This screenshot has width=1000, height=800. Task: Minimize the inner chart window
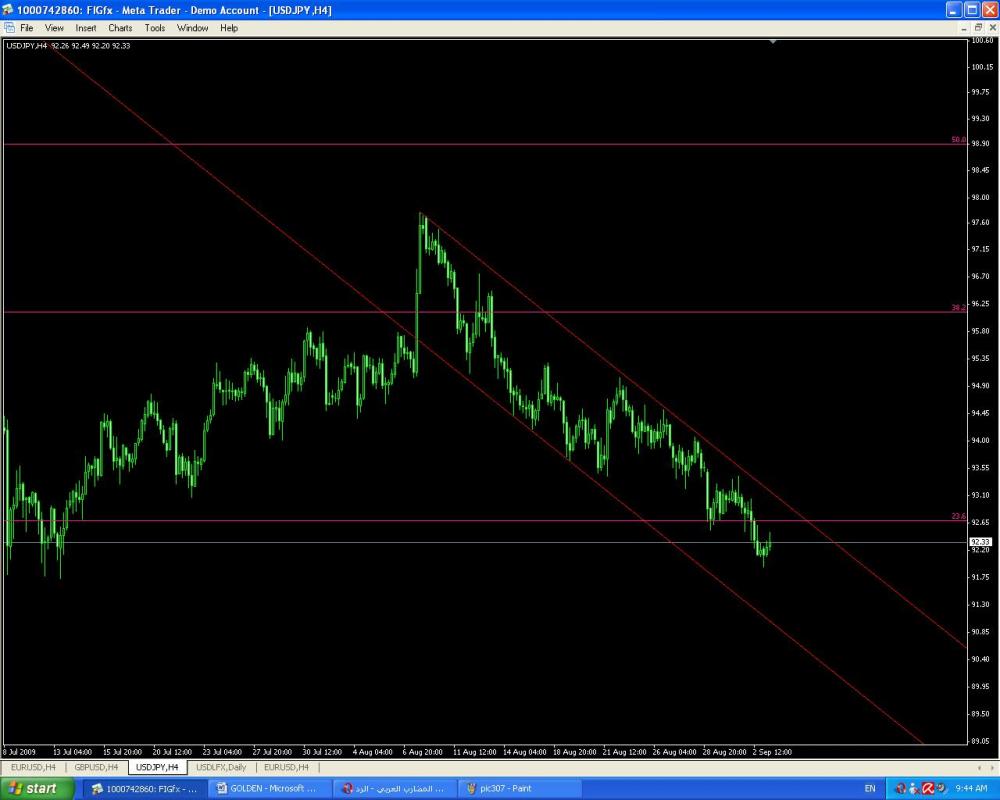coord(964,27)
